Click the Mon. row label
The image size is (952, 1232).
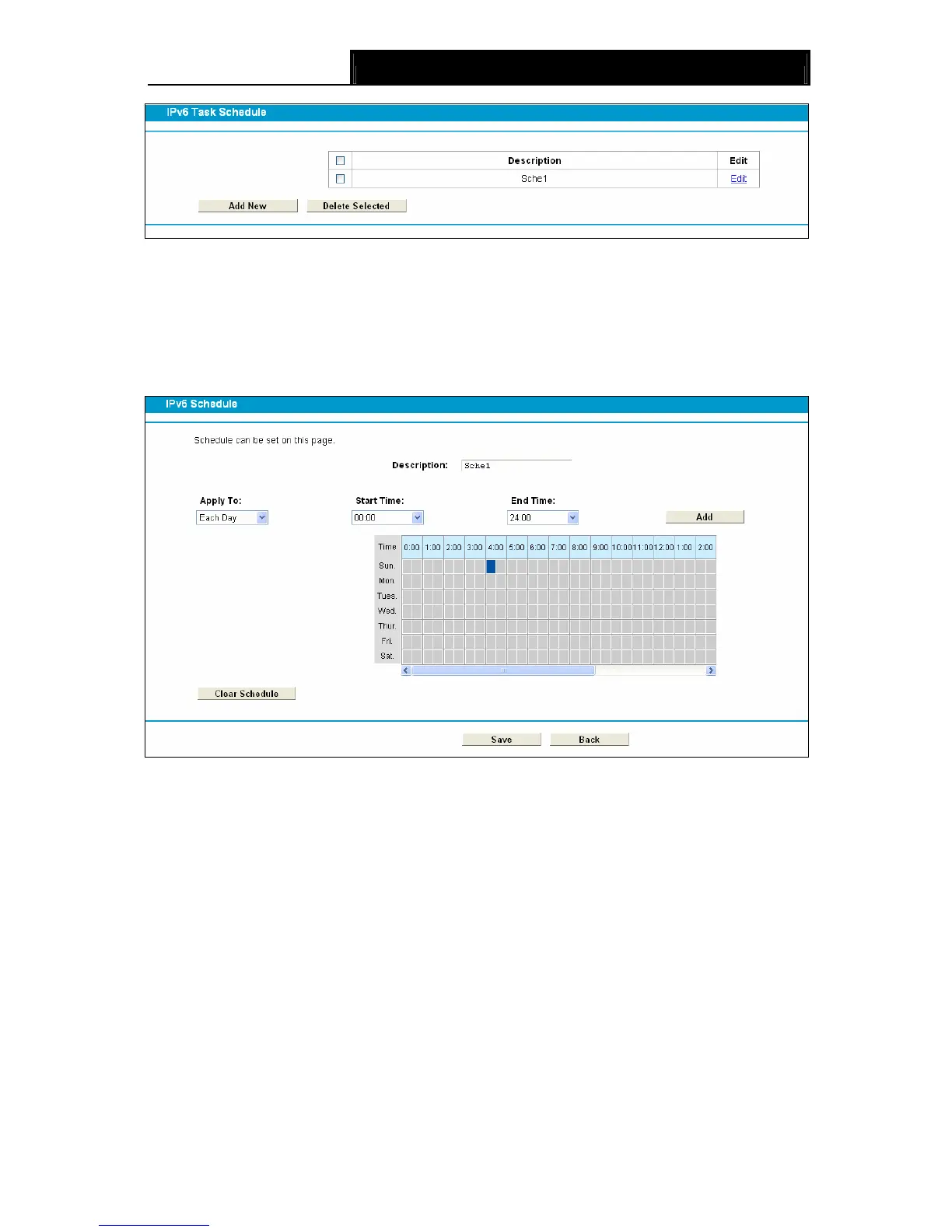[x=387, y=581]
